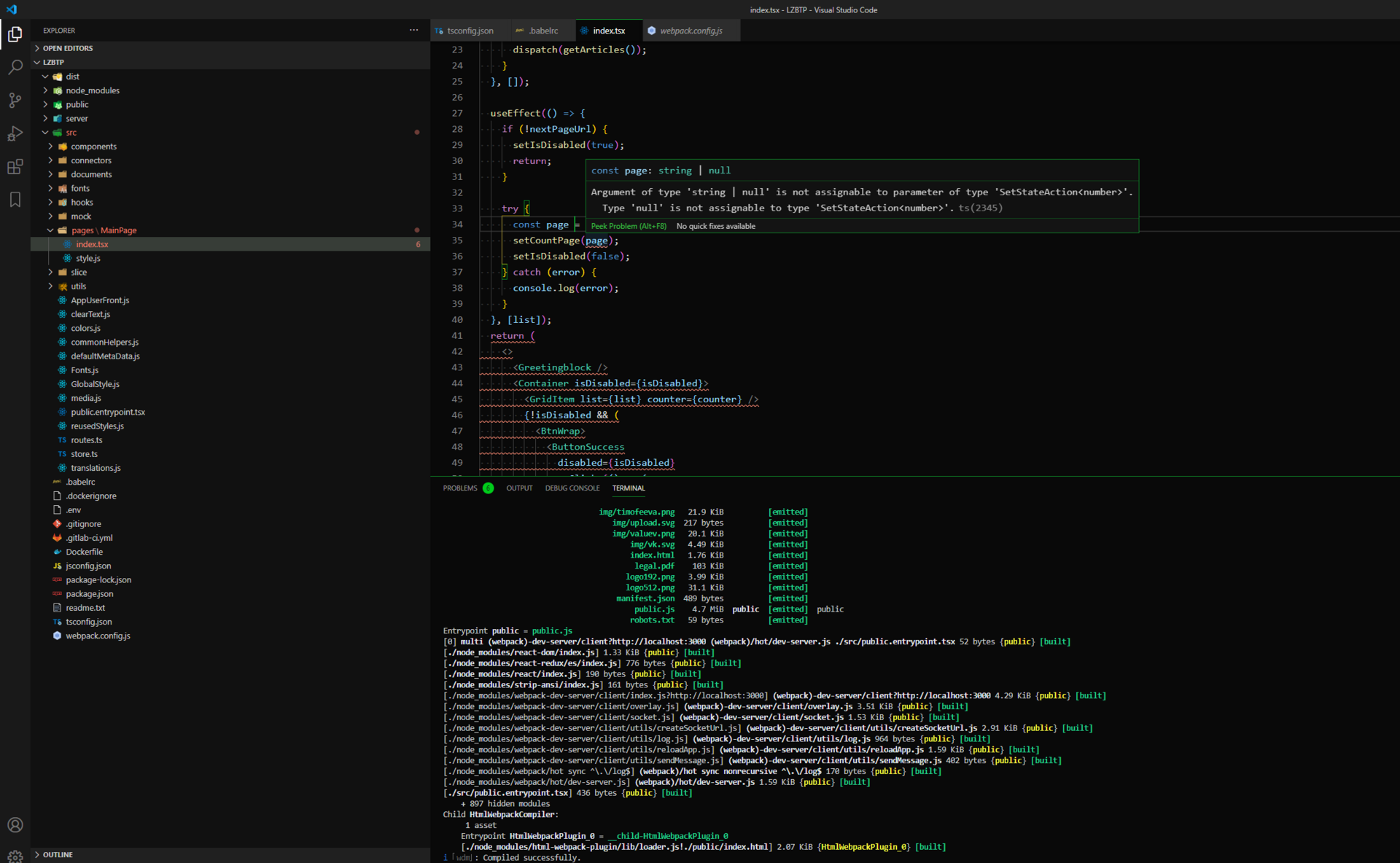Open the Accounts menu icon
The height and width of the screenshot is (863, 1400).
tap(15, 824)
